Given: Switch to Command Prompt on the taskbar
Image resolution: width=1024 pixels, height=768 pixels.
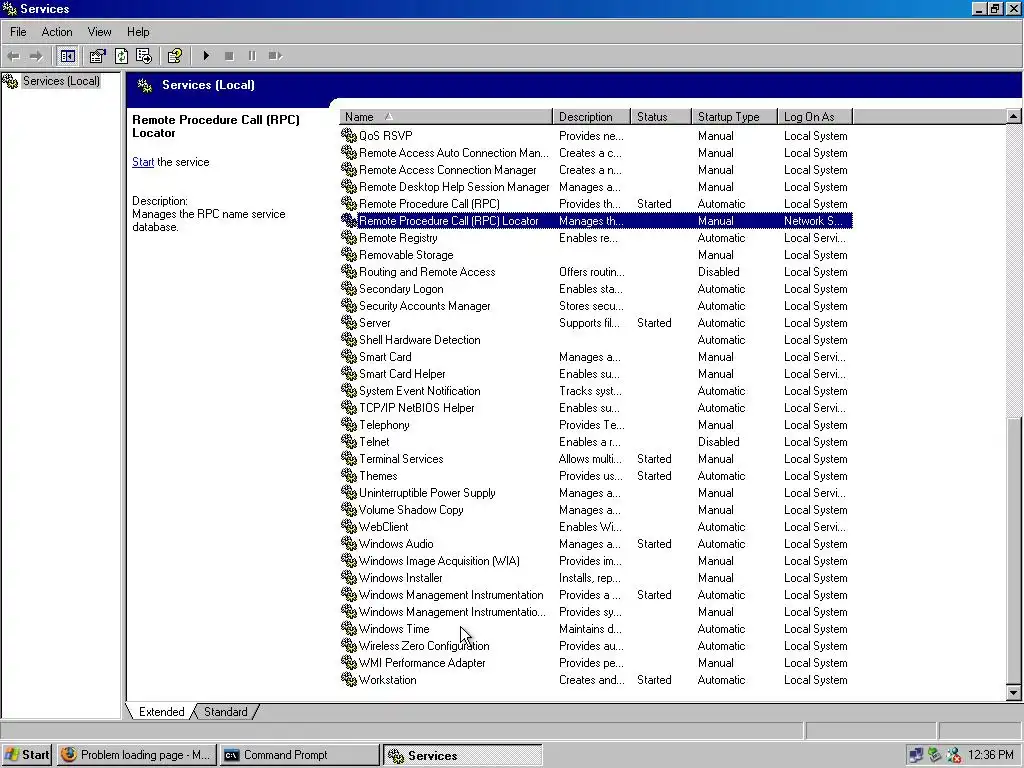Looking at the screenshot, I should click(299, 755).
